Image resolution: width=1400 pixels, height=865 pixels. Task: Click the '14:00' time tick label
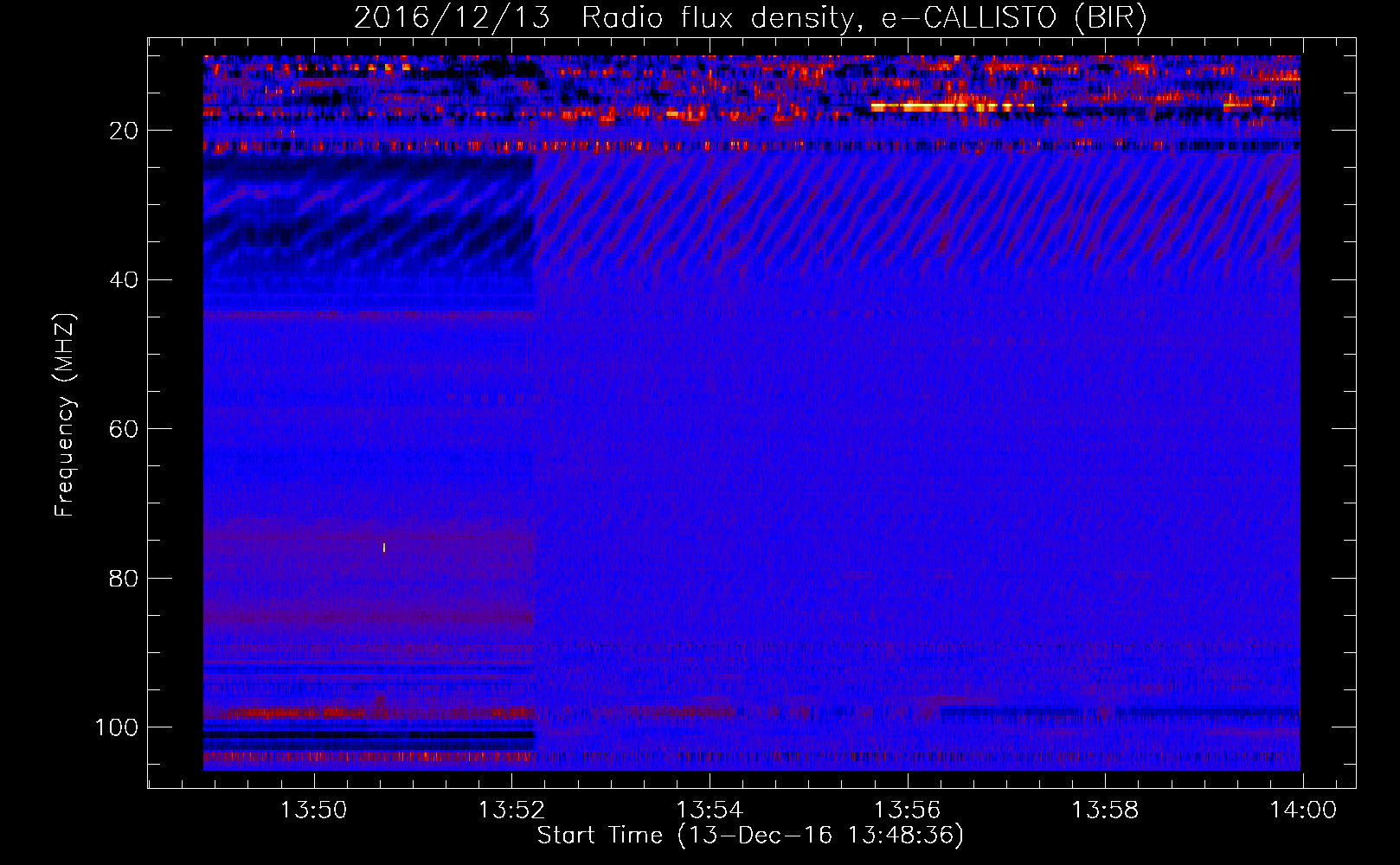[x=1303, y=811]
